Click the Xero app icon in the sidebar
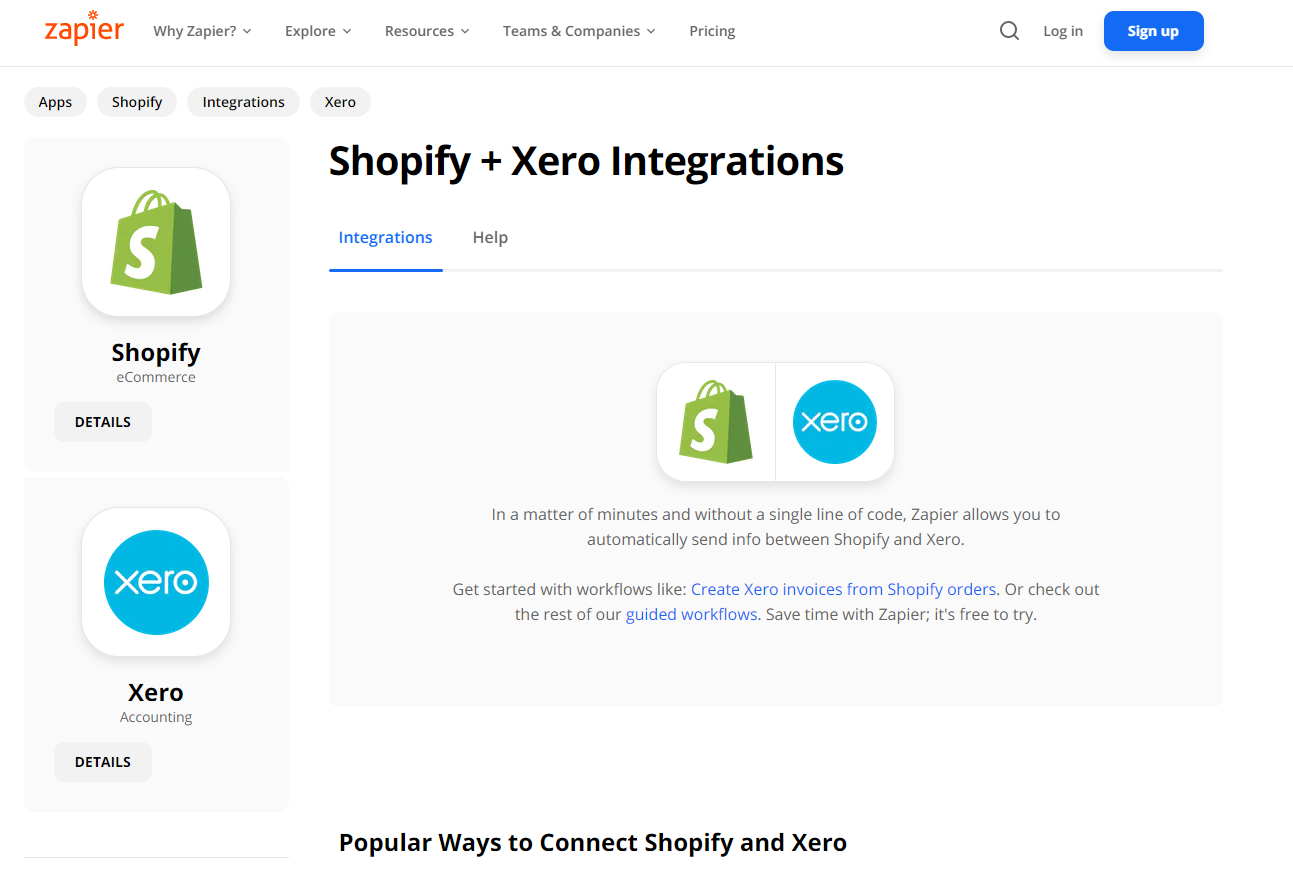The height and width of the screenshot is (883, 1293). 156,582
